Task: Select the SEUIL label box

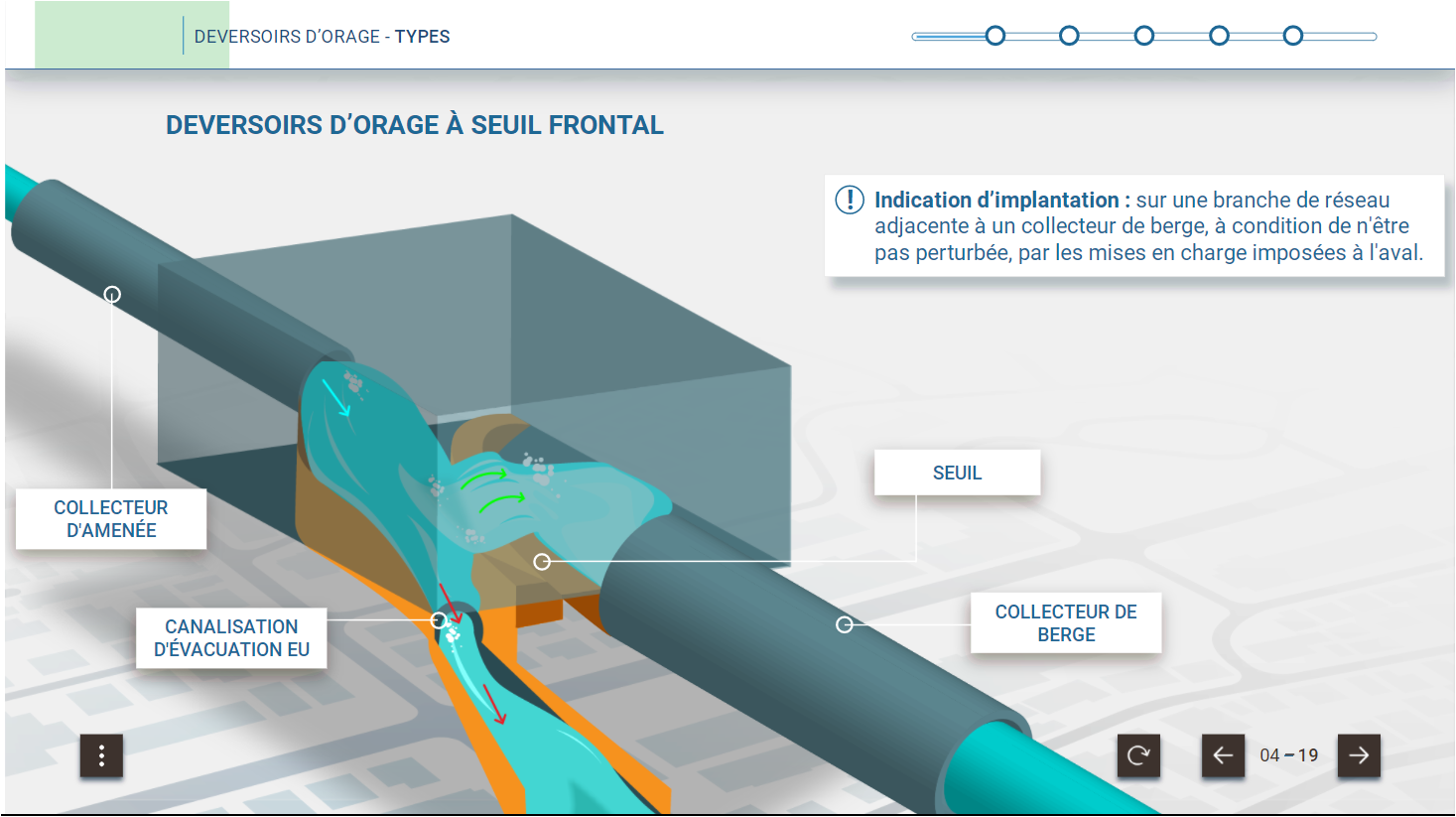Action: pos(957,474)
